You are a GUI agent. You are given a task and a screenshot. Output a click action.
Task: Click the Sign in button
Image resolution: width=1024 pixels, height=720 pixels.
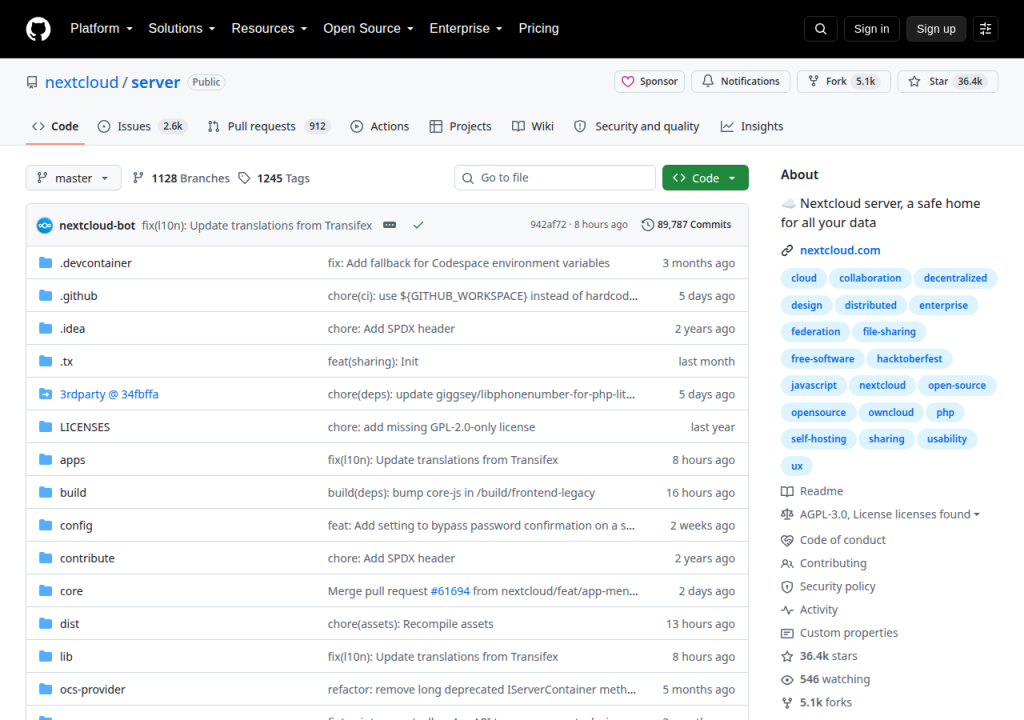click(871, 29)
